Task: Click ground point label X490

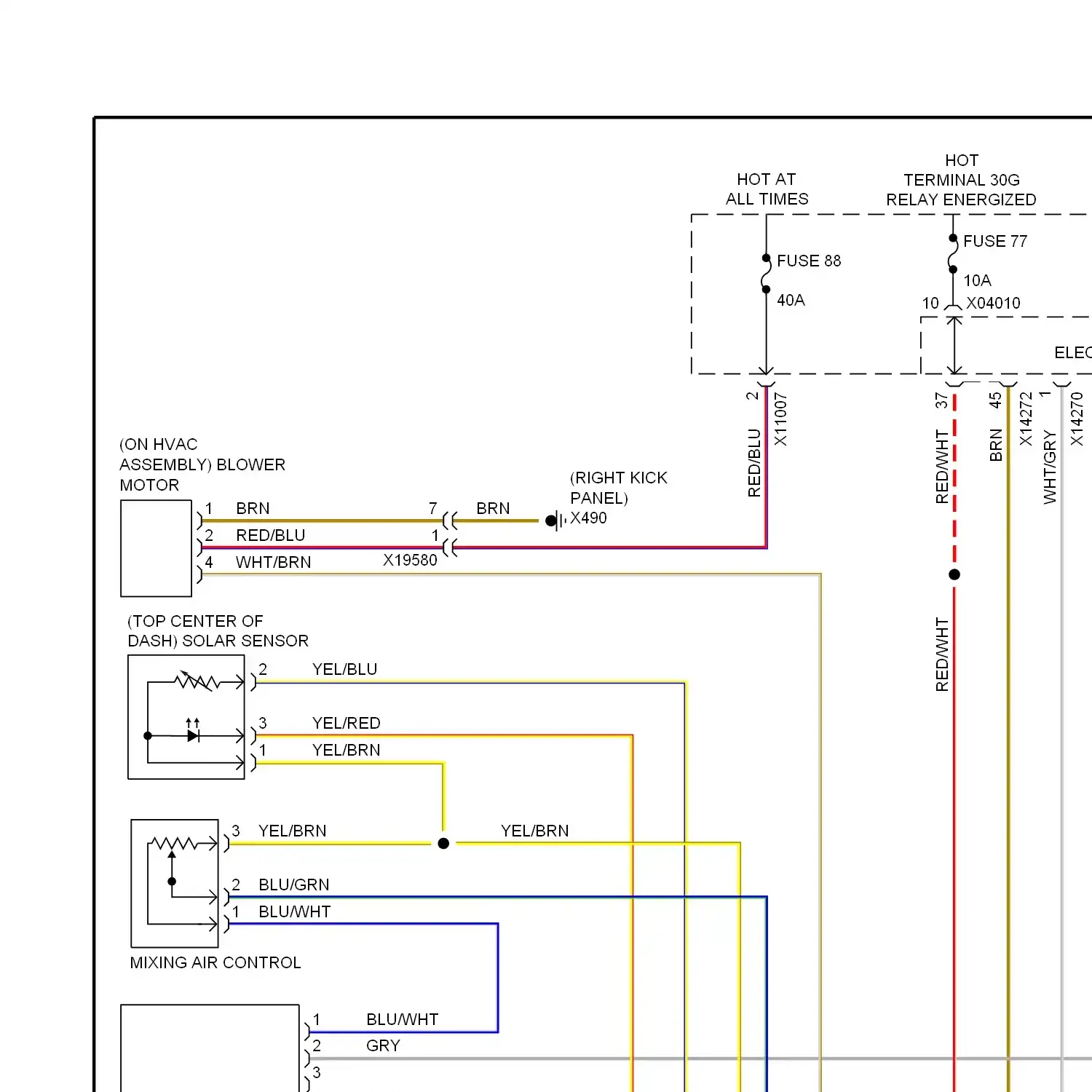Action: pos(588,518)
